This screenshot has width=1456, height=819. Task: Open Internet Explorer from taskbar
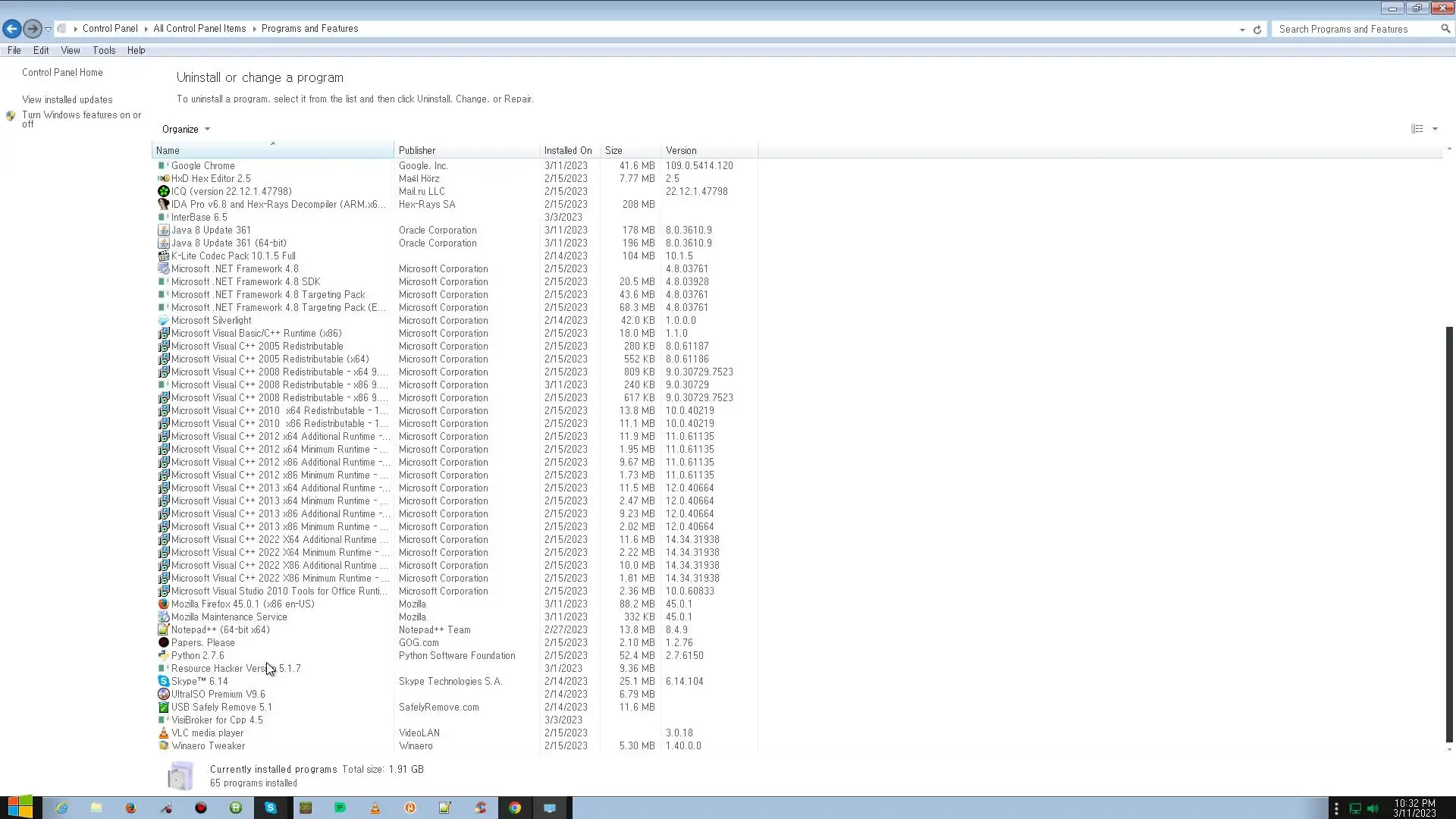coord(61,808)
